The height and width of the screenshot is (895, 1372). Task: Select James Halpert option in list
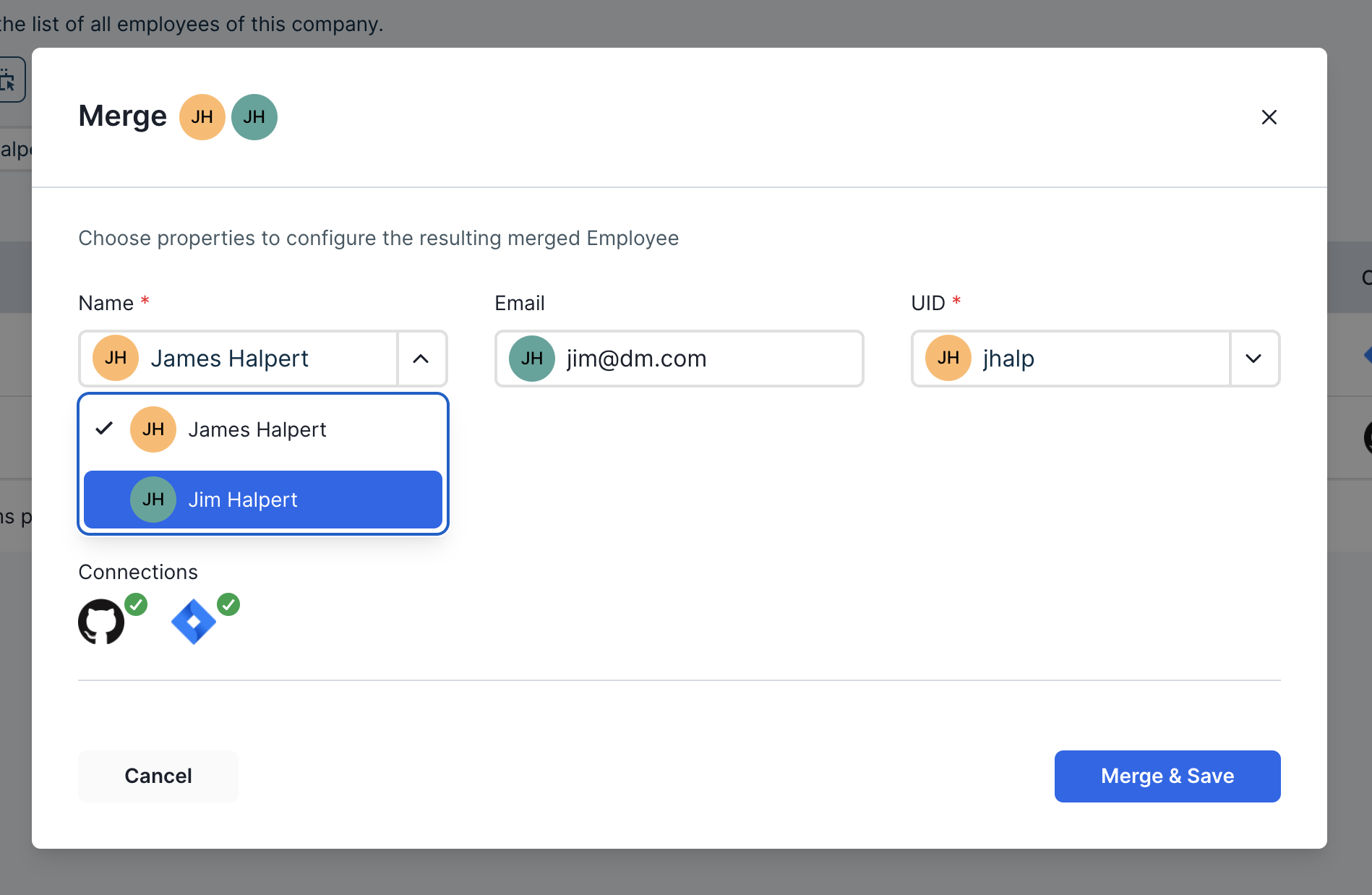(x=263, y=429)
